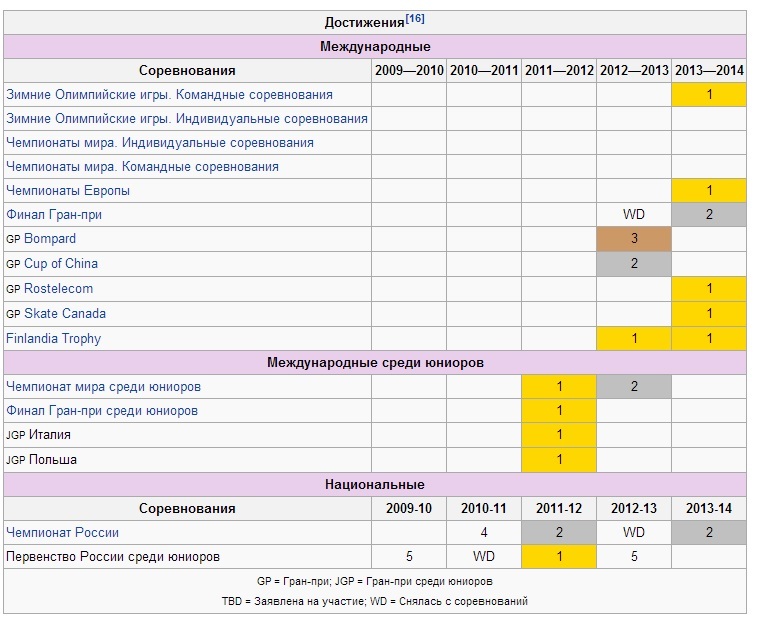Click the Международные section header
The width and height of the screenshot is (759, 625).
[x=375, y=46]
